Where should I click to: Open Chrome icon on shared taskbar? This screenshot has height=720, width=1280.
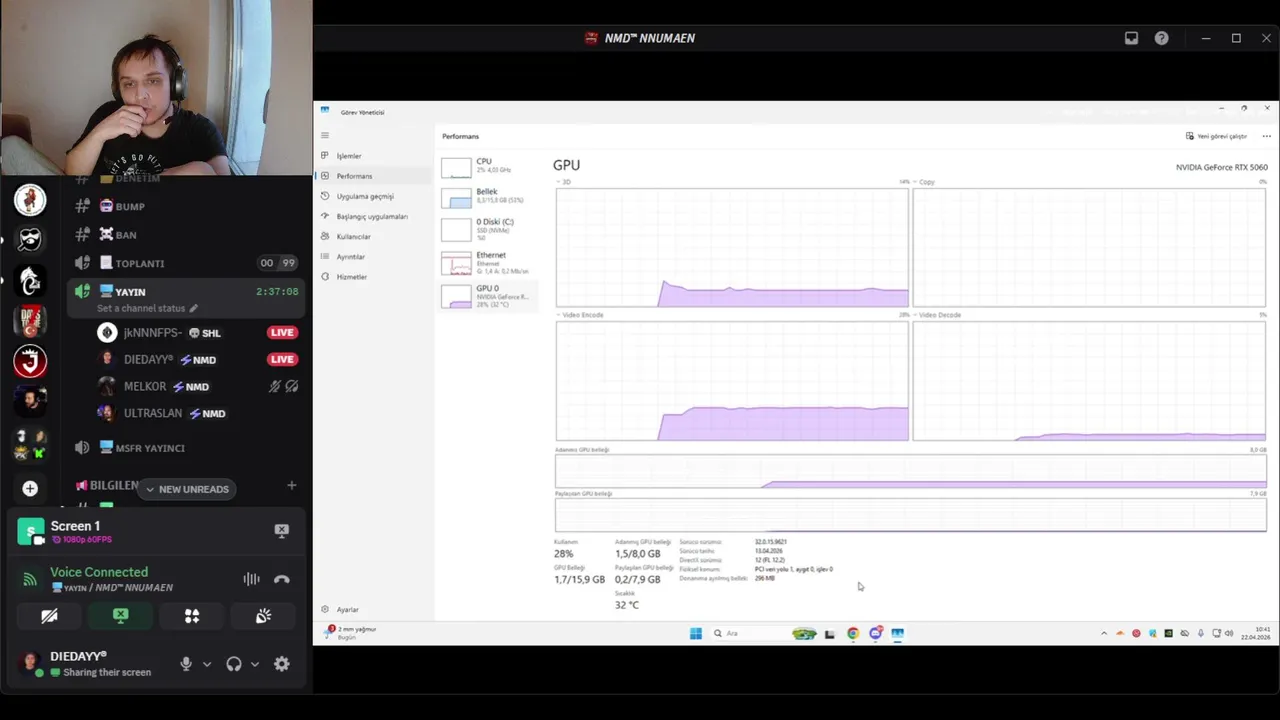(x=852, y=633)
